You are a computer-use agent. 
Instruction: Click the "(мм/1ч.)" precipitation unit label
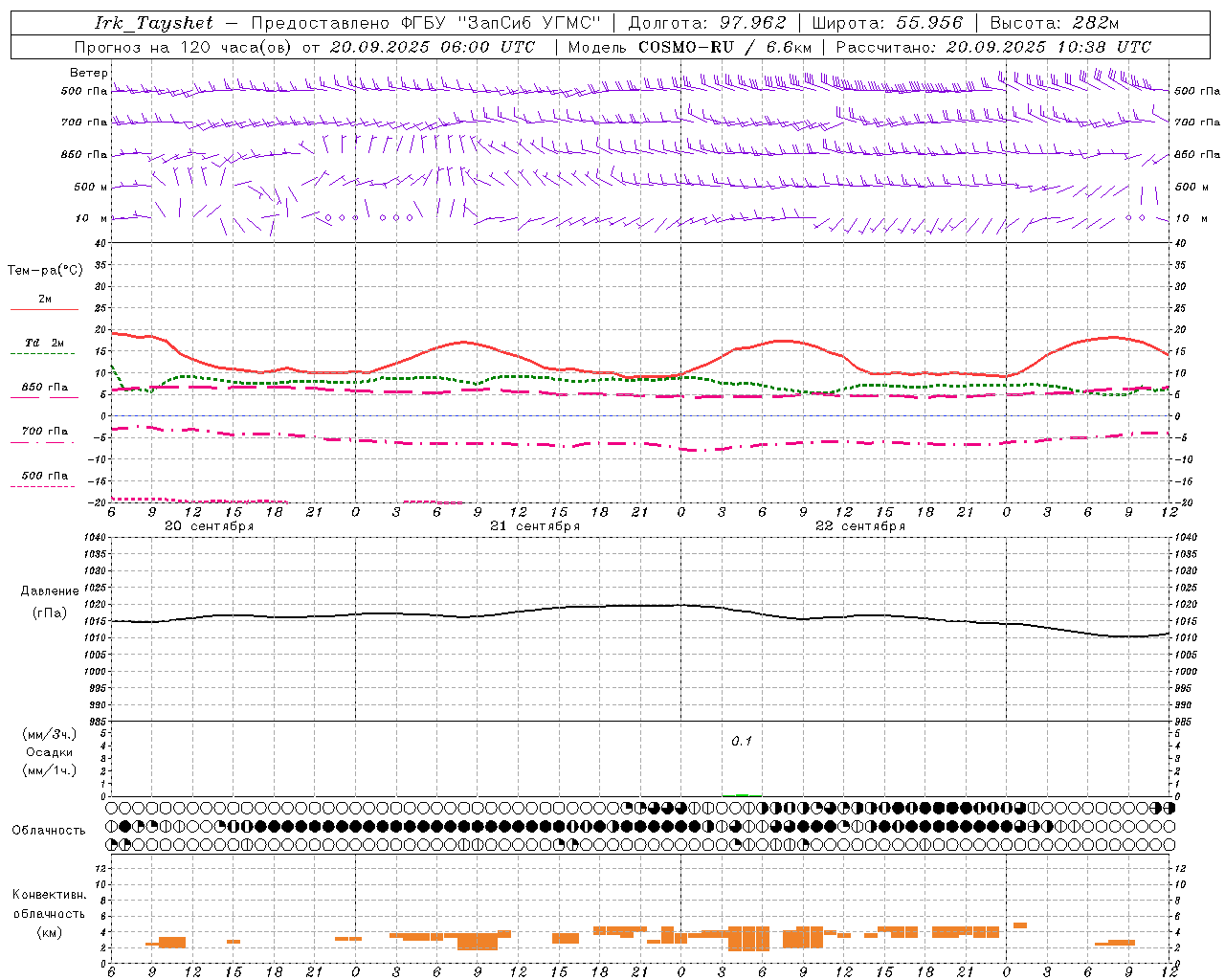tap(50, 770)
